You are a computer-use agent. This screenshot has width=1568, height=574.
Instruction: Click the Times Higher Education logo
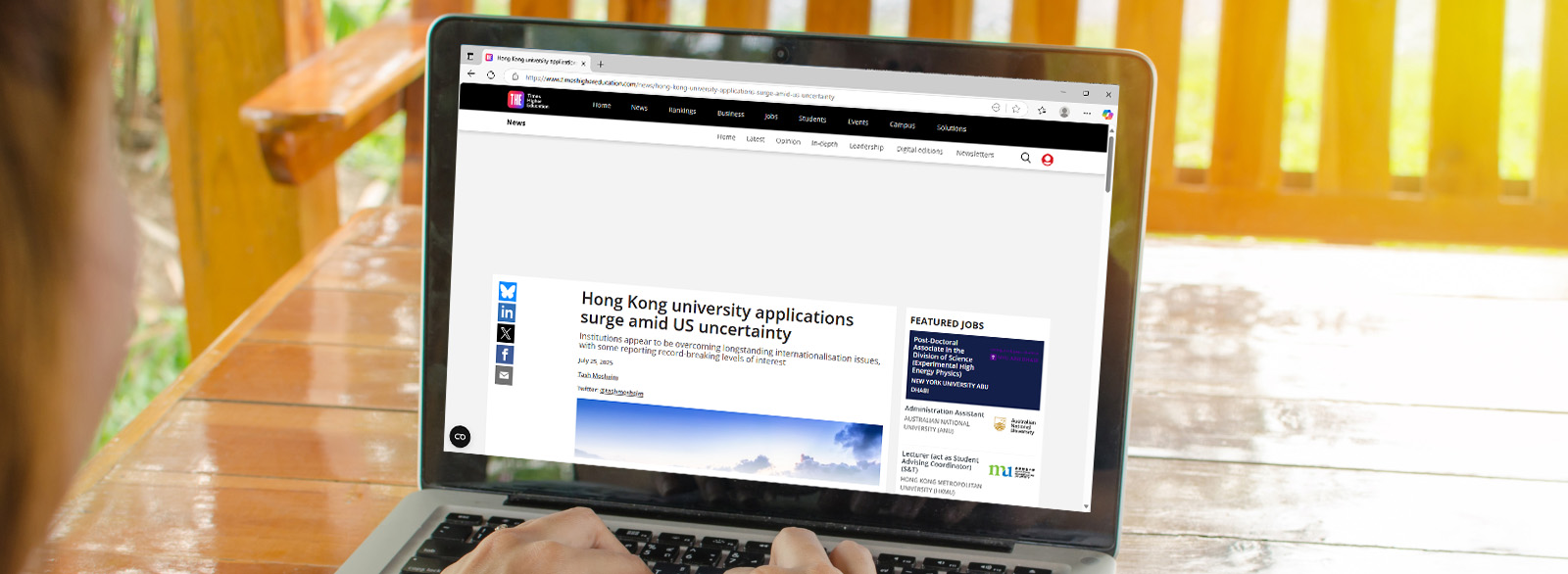tap(527, 100)
